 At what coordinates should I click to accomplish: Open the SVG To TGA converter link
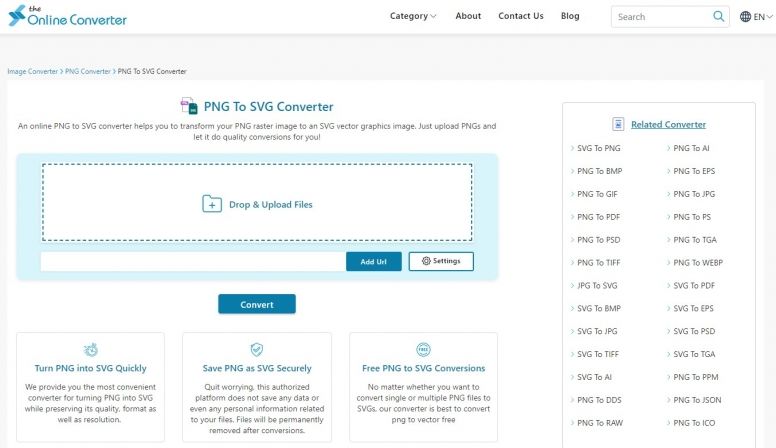694,354
